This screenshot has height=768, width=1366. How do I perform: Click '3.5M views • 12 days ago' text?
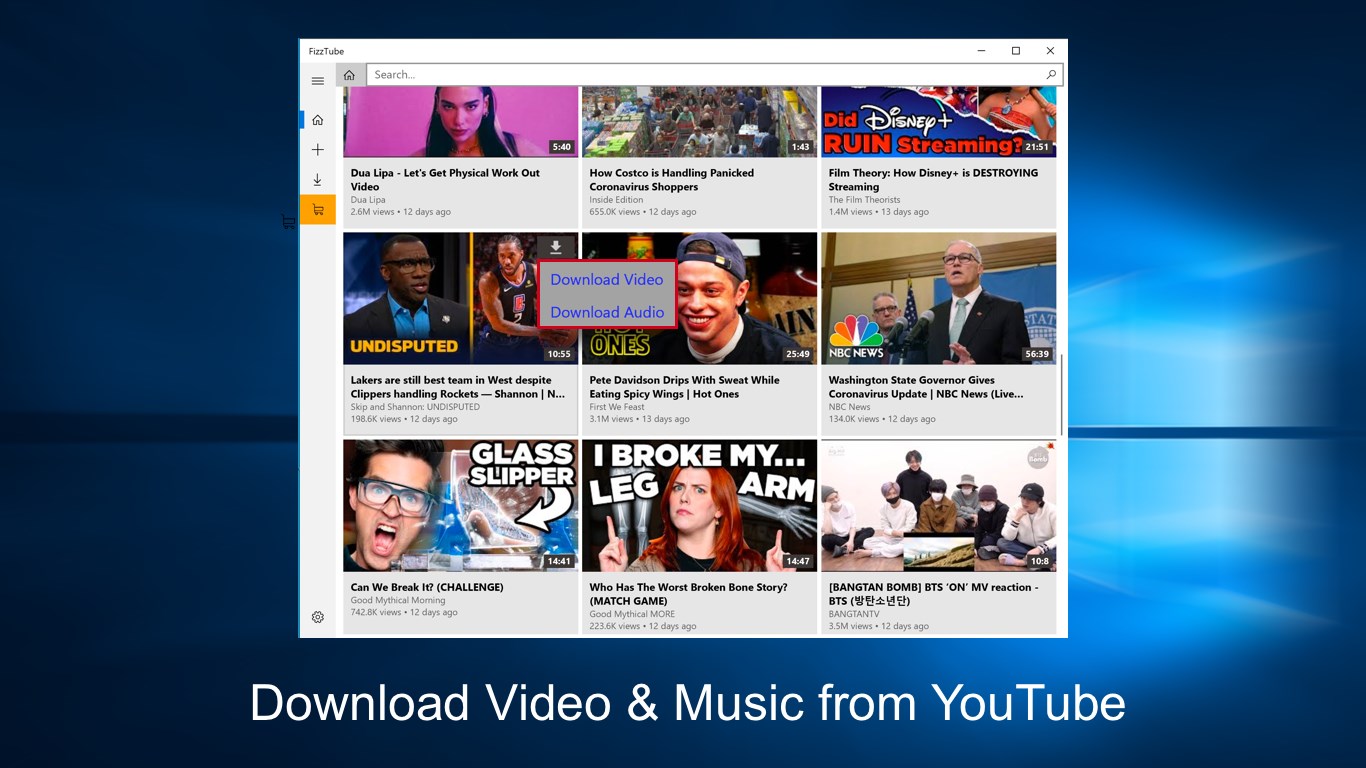coord(879,626)
